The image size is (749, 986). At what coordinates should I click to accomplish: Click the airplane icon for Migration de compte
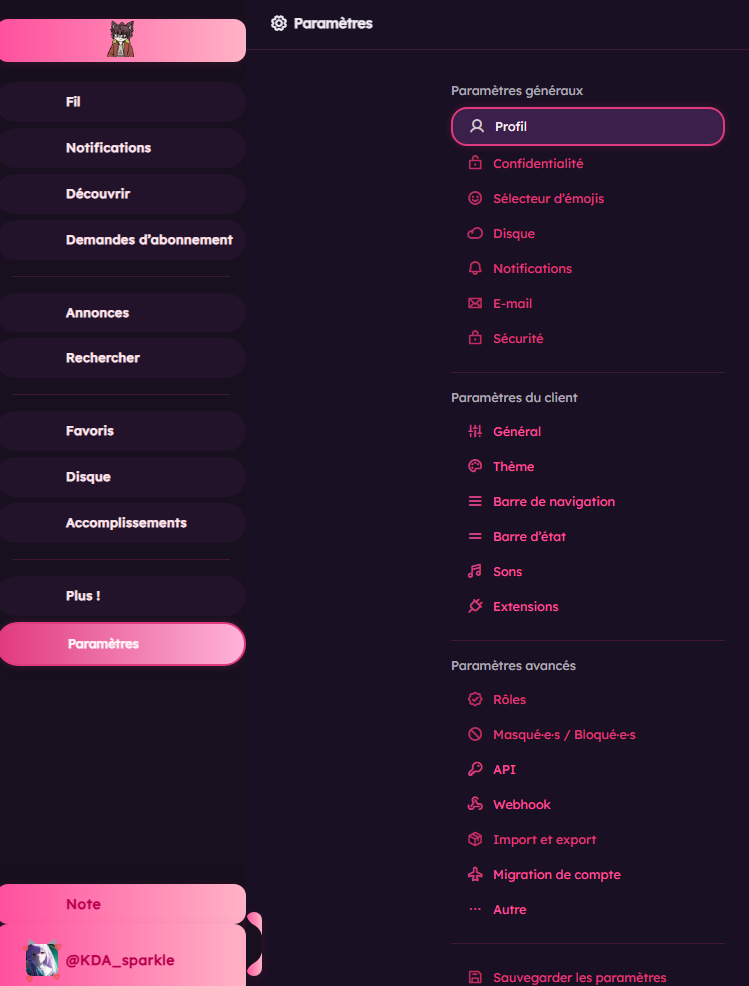click(475, 875)
